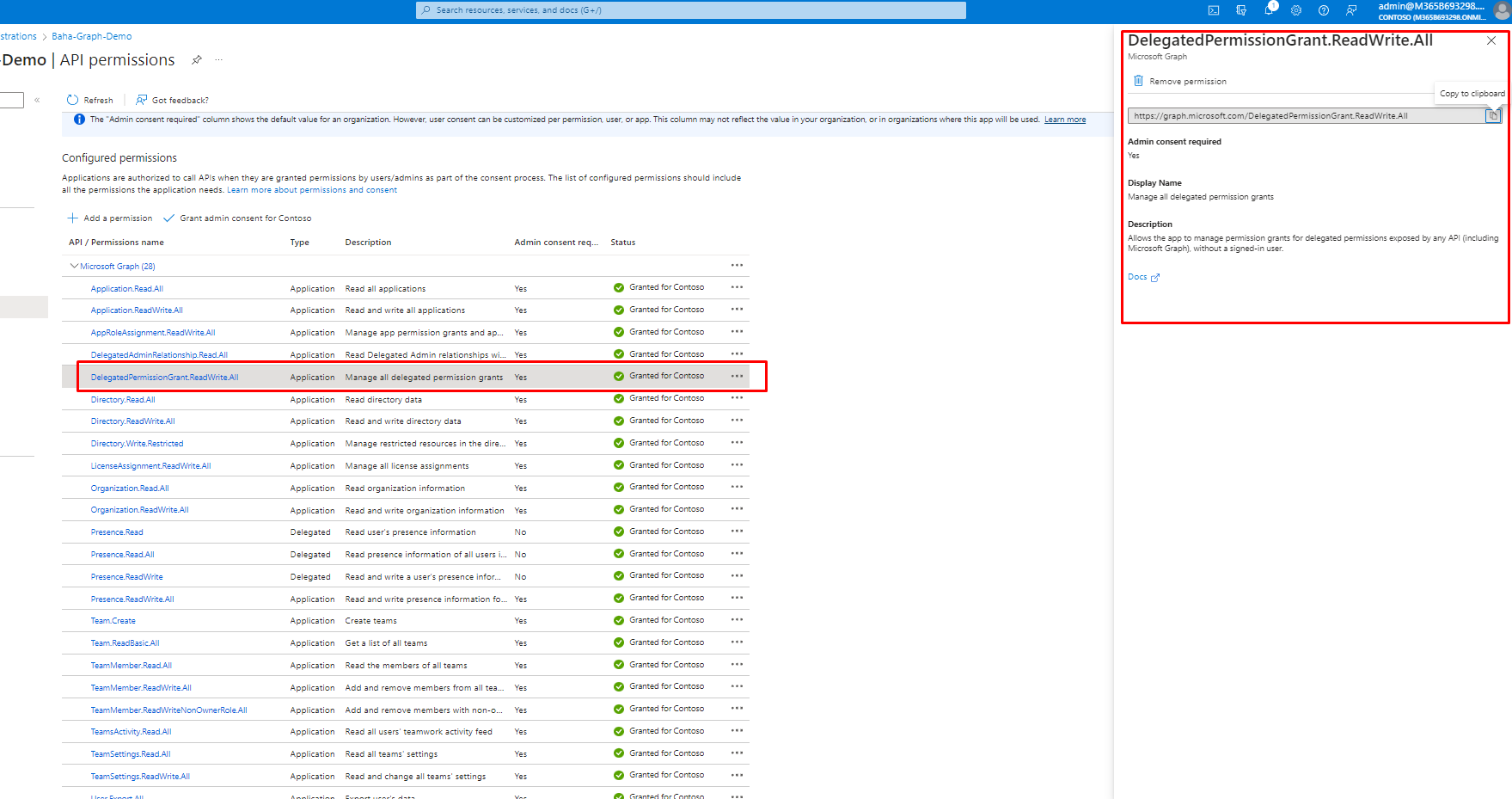This screenshot has width=1512, height=799.
Task: Collapse the Microsoft Graph permissions group
Action: [x=74, y=266]
